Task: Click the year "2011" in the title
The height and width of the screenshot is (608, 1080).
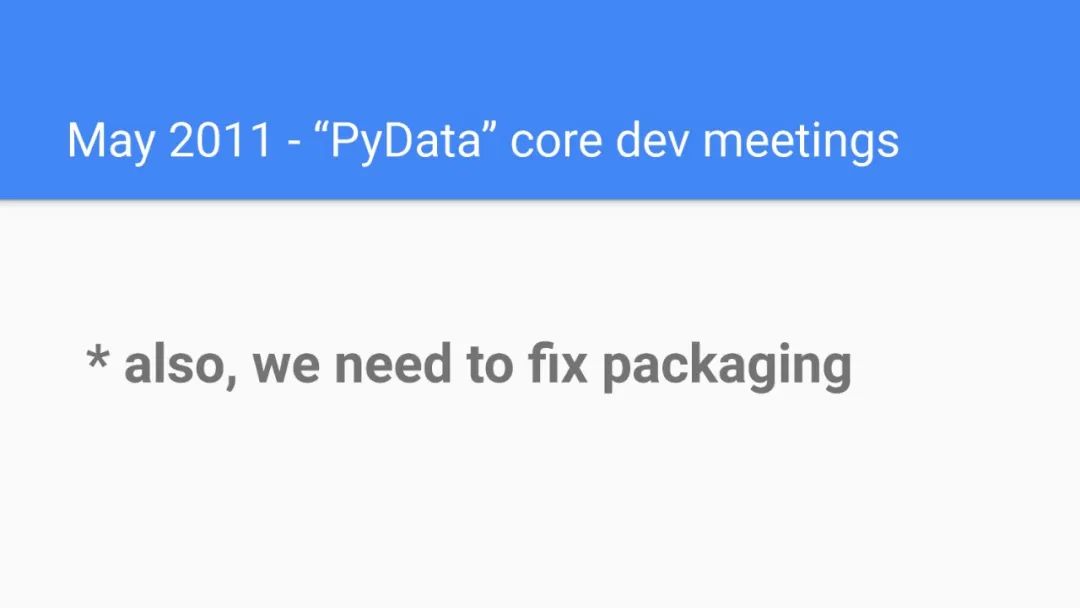Action: pos(220,141)
